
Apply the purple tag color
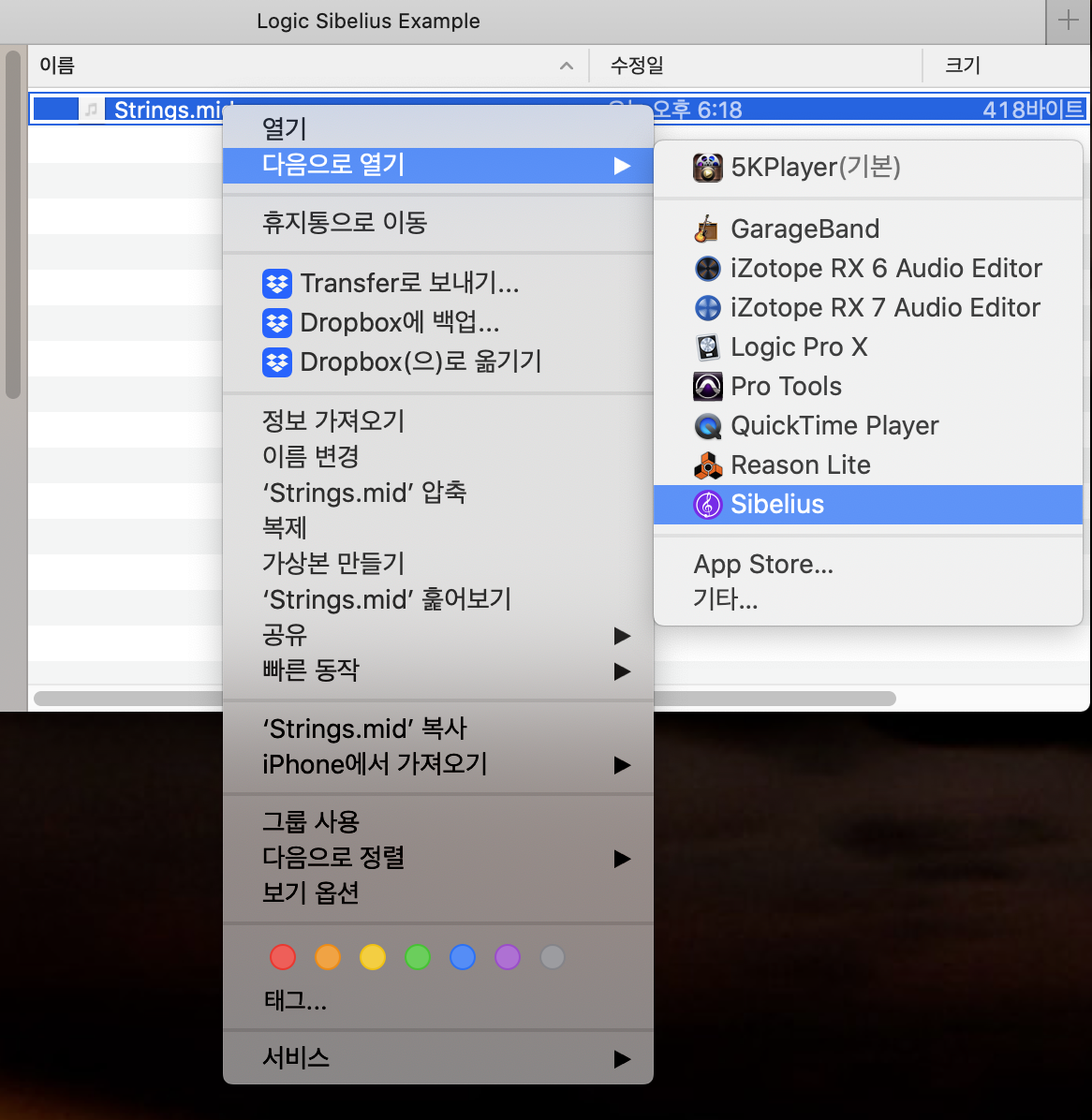(508, 957)
